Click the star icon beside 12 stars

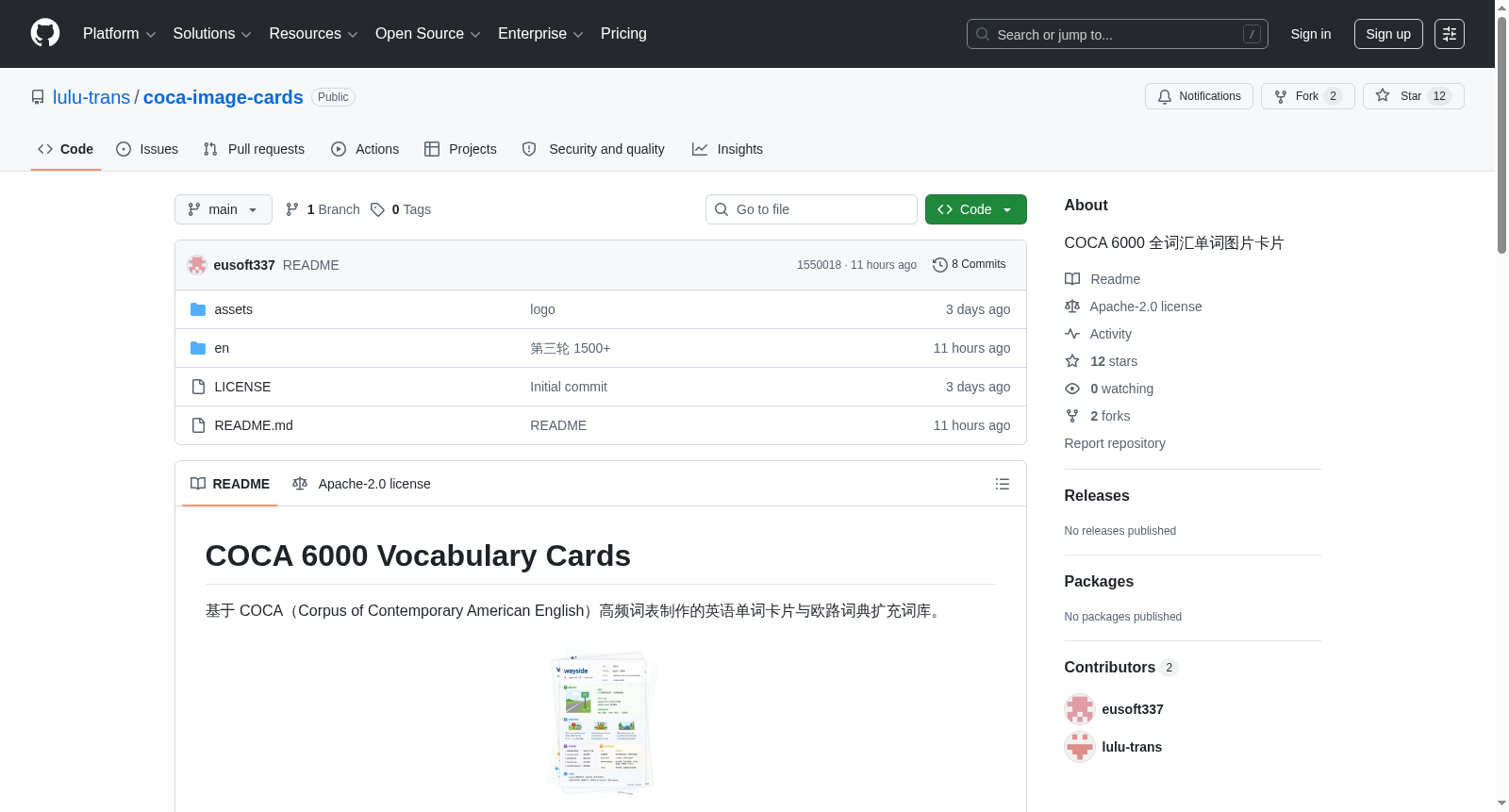pos(1072,361)
